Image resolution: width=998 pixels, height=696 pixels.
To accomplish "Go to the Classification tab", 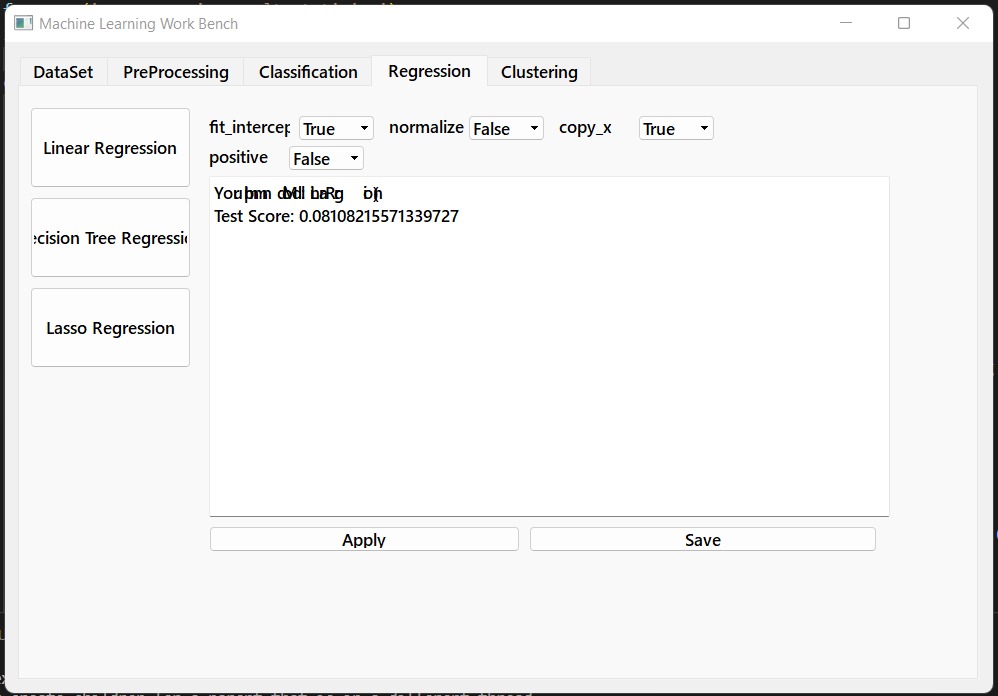I will coord(308,72).
